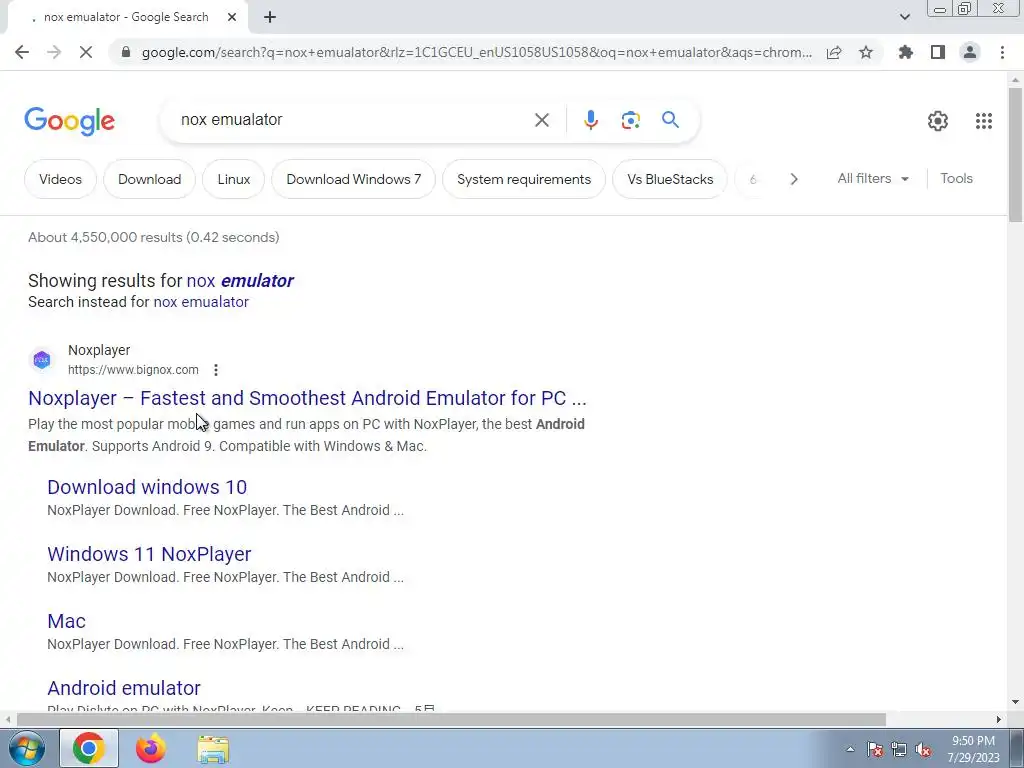The height and width of the screenshot is (768, 1024).
Task: Open Noxplayer Fastest and Smoothest Android Emulator result
Action: (x=307, y=398)
